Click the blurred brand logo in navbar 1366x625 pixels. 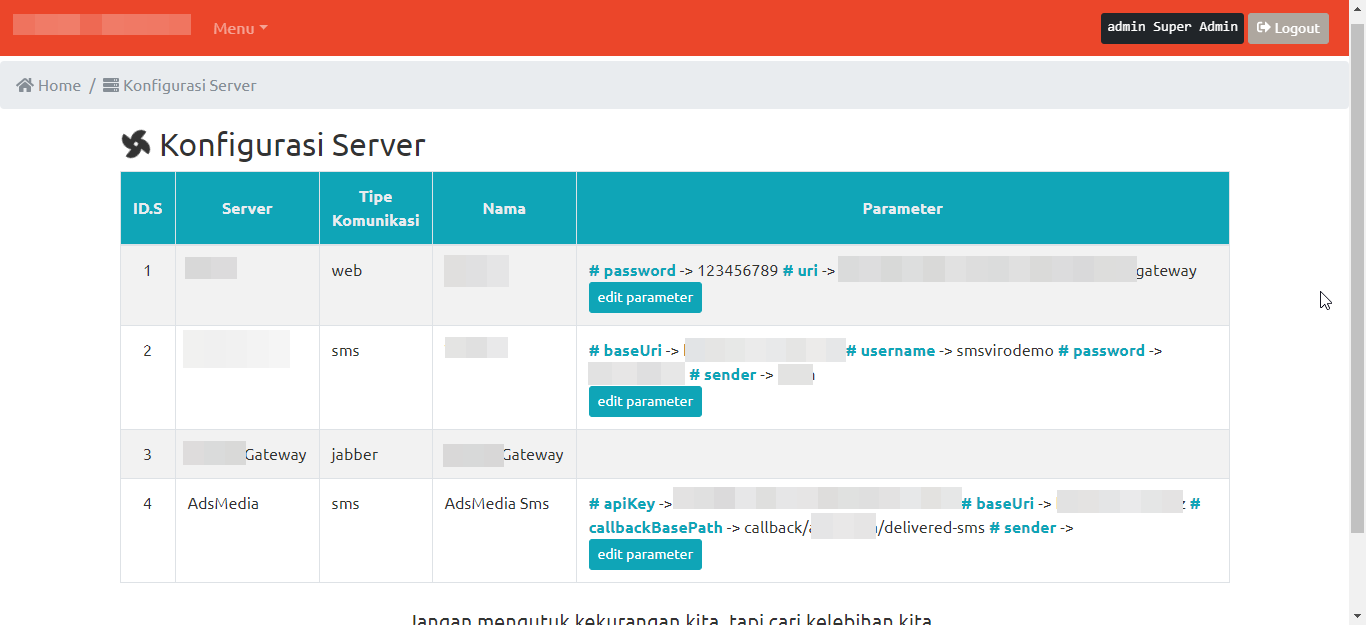coord(102,25)
